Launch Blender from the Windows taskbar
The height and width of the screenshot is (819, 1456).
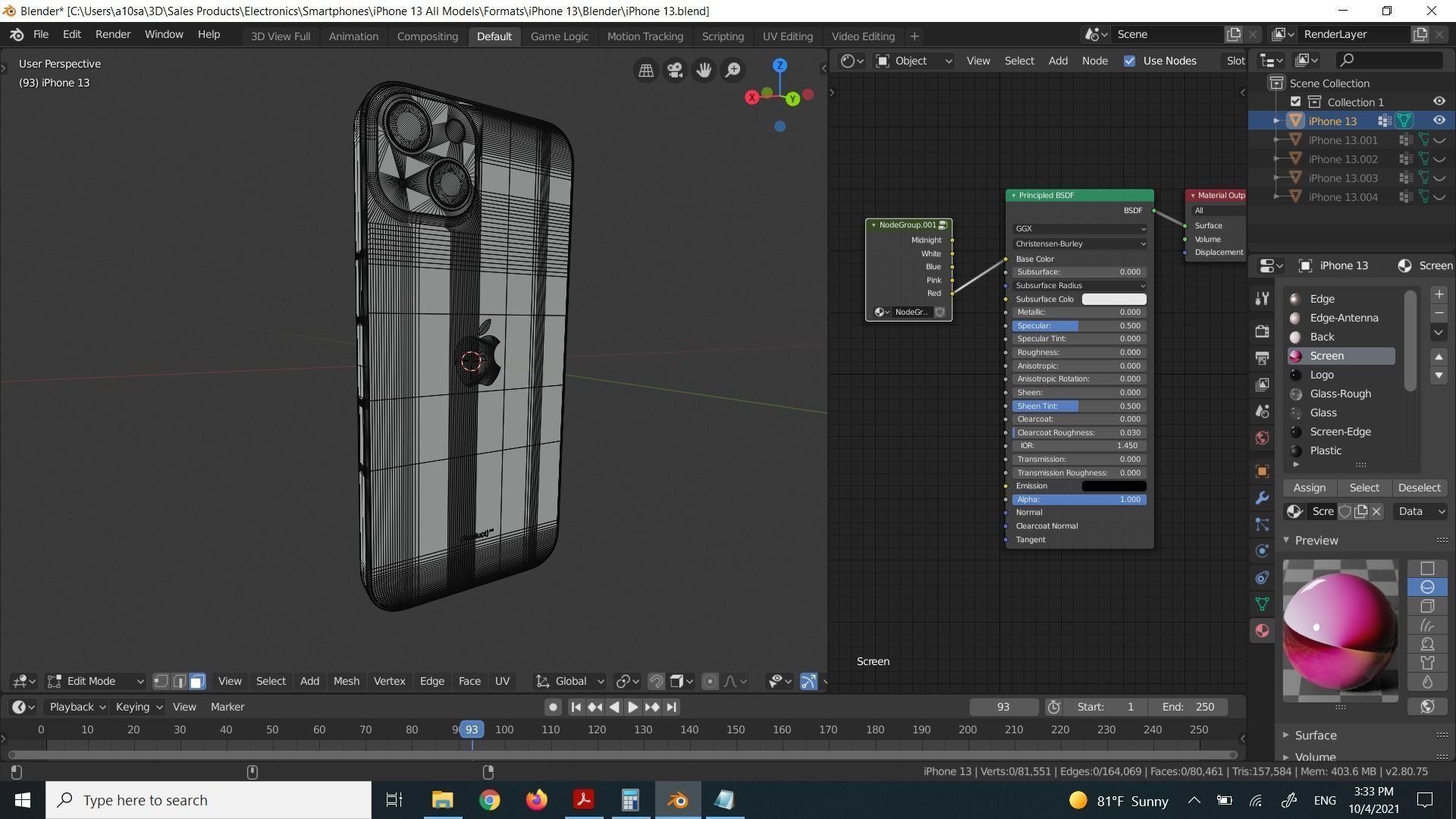(677, 800)
